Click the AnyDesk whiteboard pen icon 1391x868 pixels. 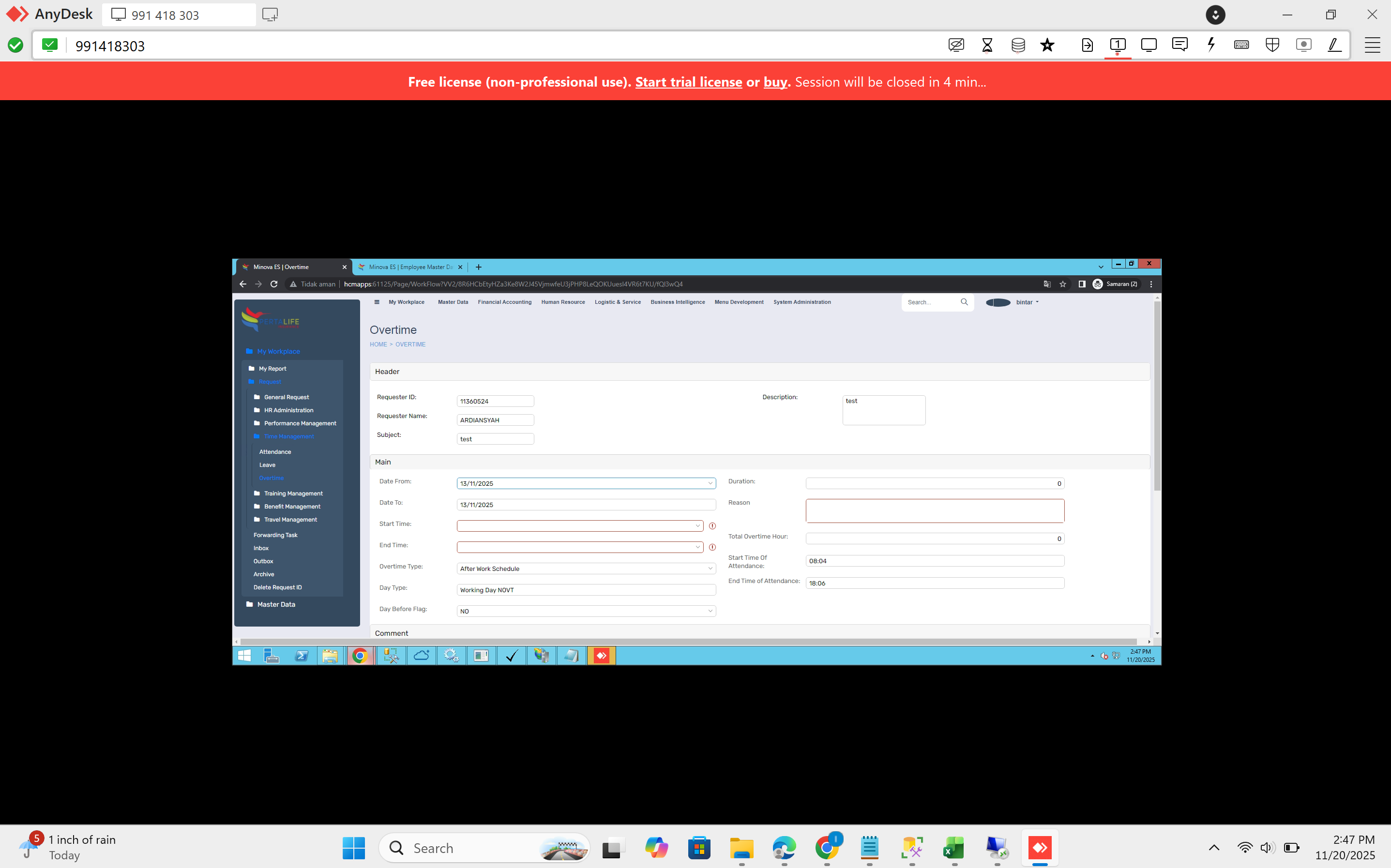(1334, 45)
